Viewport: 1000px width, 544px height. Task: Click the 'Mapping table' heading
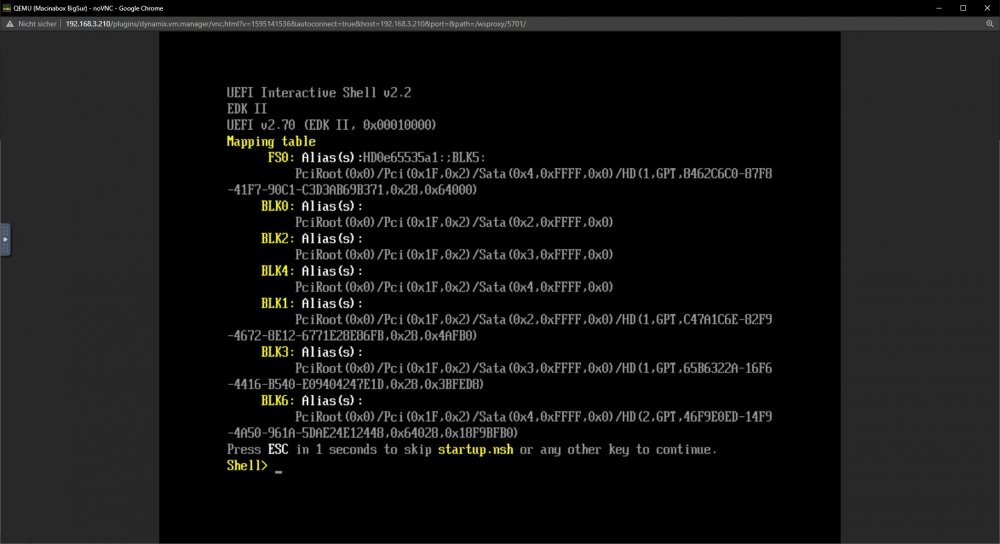(271, 142)
